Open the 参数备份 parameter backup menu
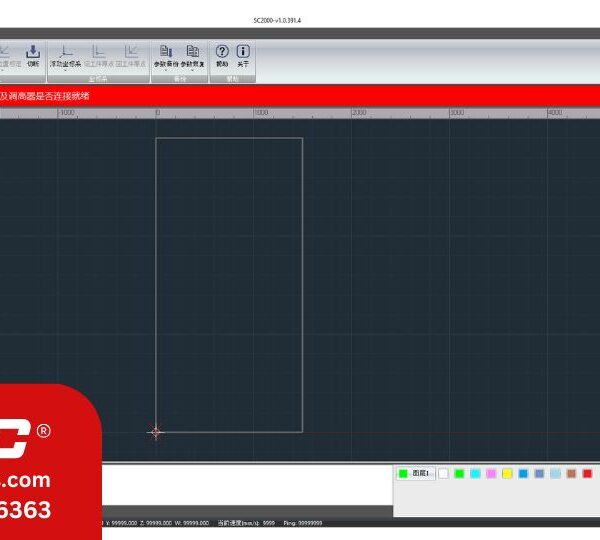This screenshot has height=540, width=600. pyautogui.click(x=166, y=56)
